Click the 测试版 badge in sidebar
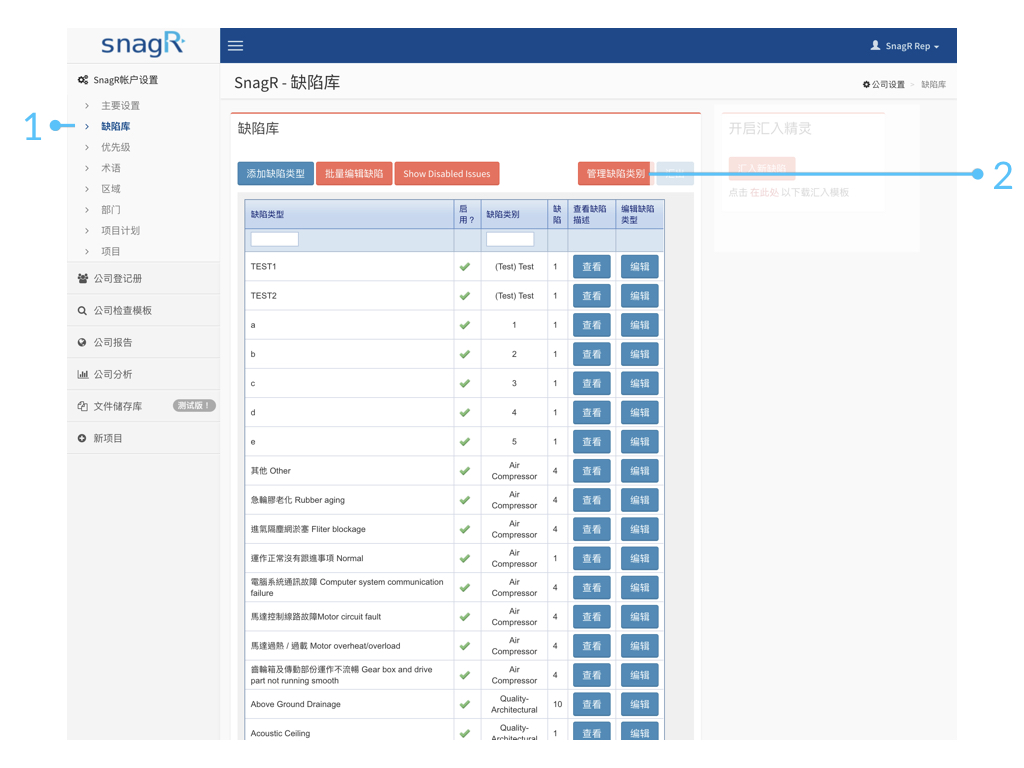Image resolution: width=1024 pixels, height=768 pixels. coord(194,406)
